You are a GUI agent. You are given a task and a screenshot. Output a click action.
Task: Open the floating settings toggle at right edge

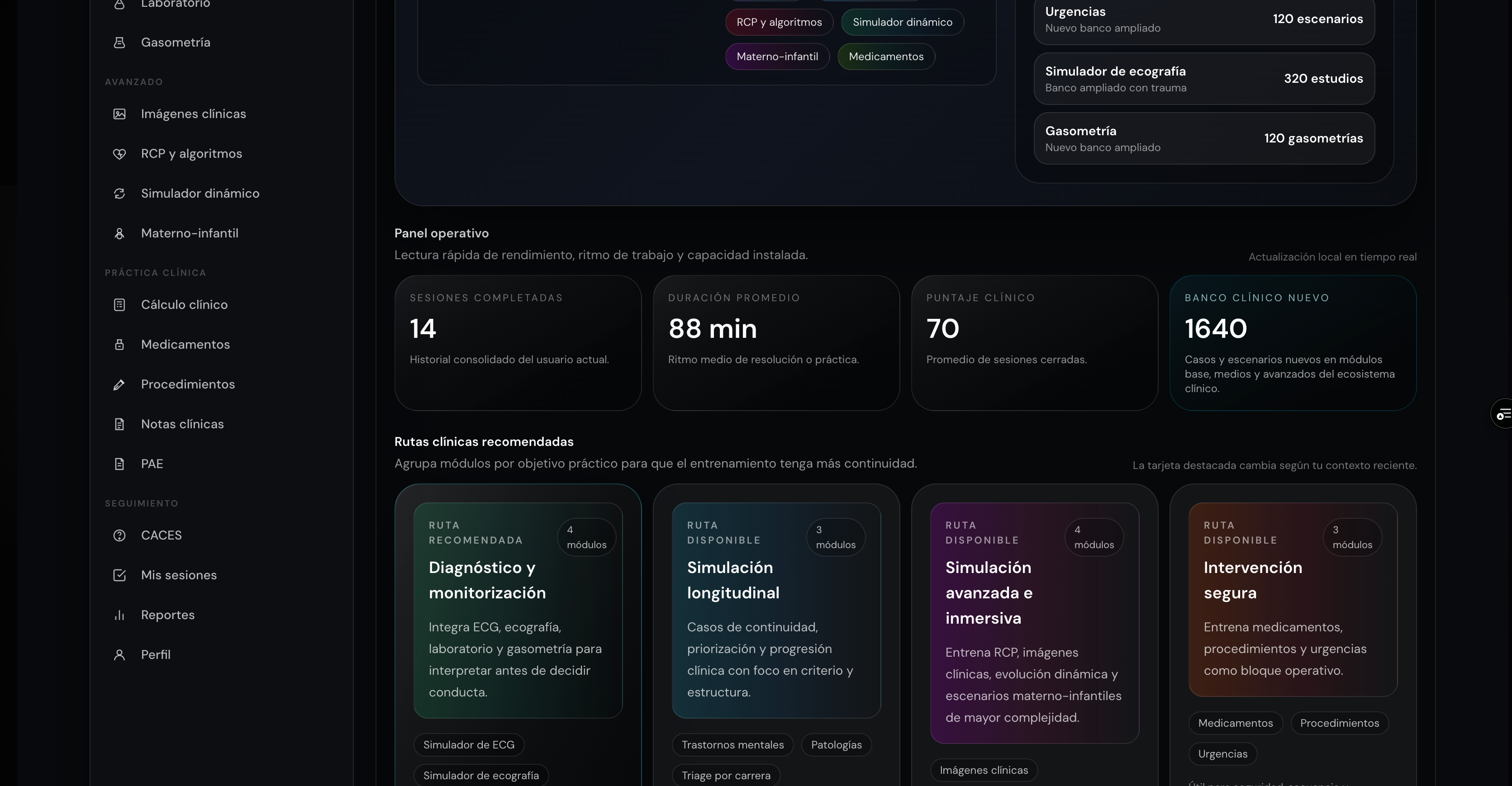click(x=1502, y=414)
